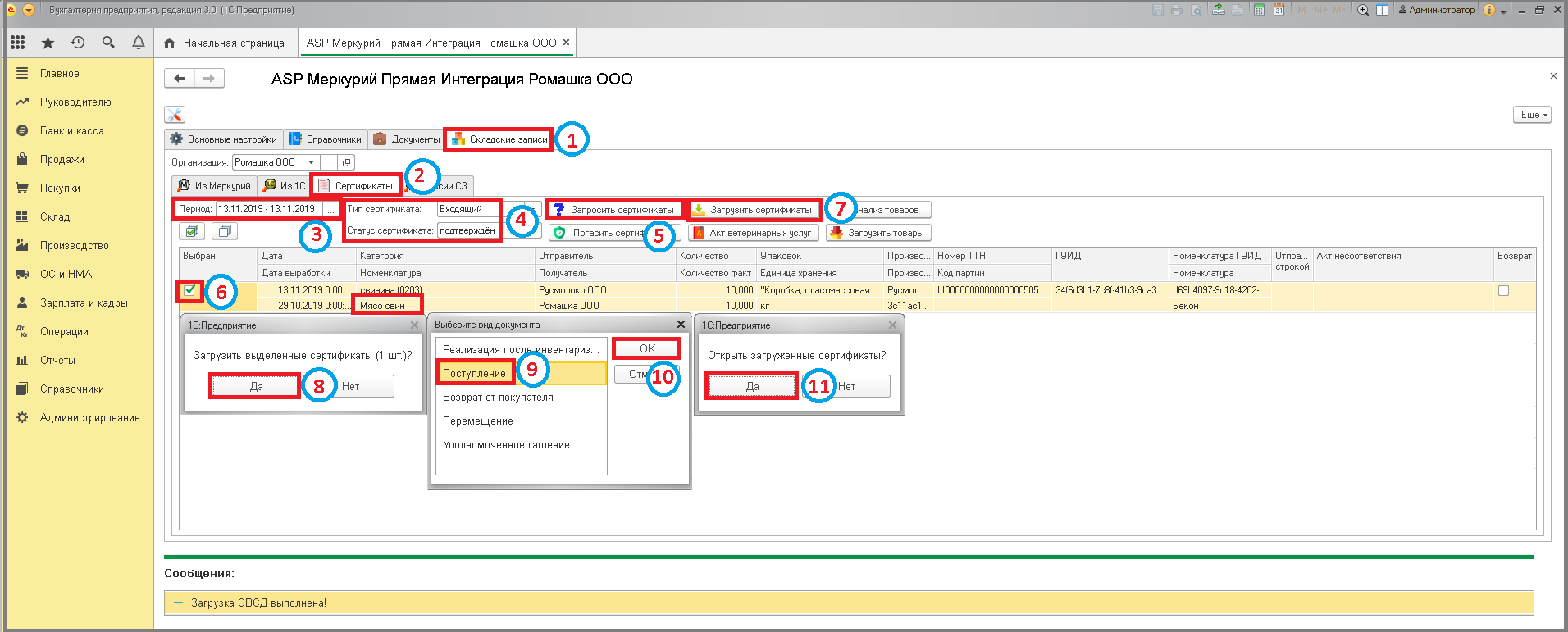1568x632 pixels.
Task: Open Зарплата и кадры section in sidebar
Action: pyautogui.click(x=84, y=302)
